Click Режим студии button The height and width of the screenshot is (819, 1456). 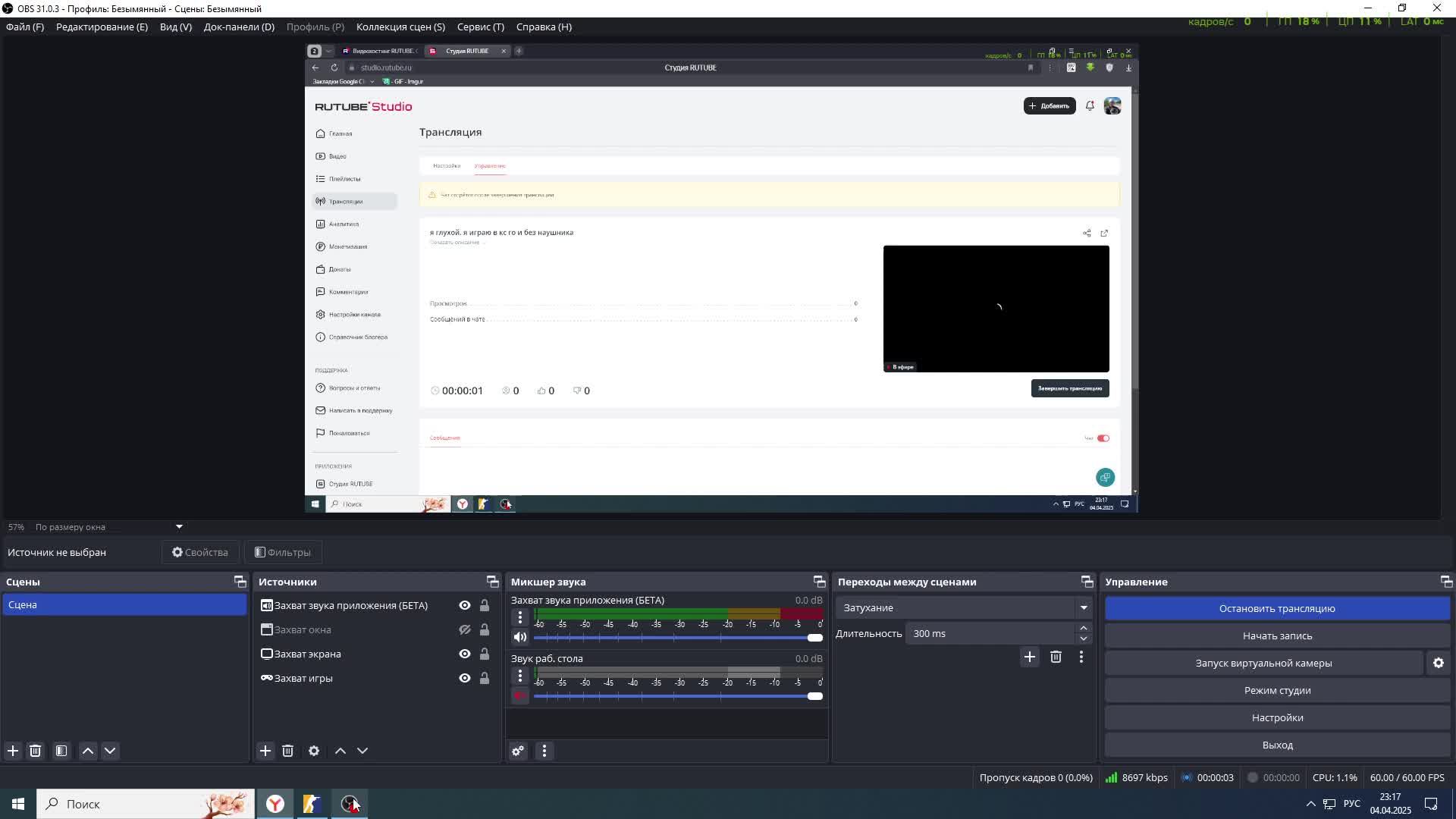coord(1277,690)
